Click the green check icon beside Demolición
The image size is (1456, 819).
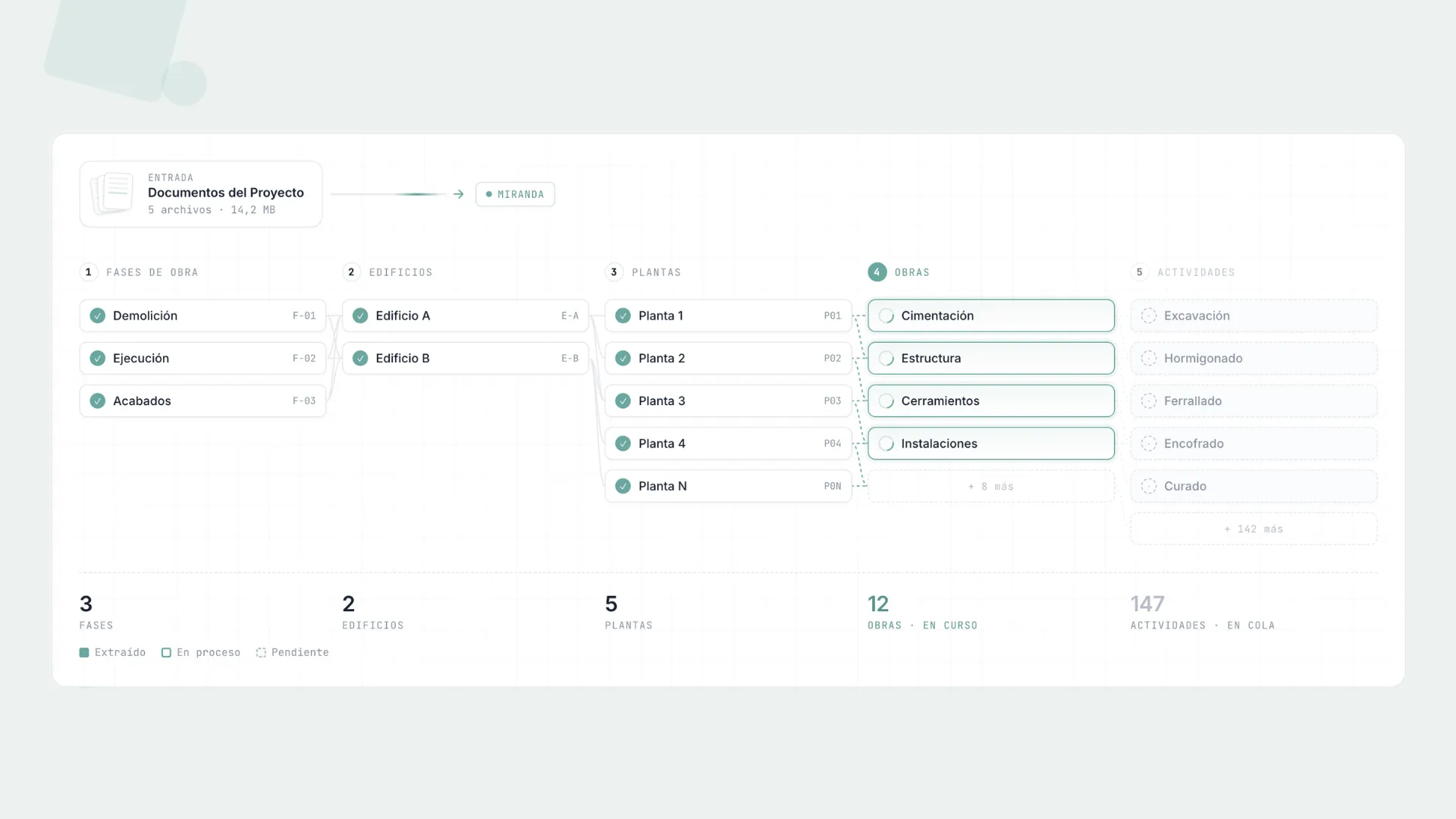(x=98, y=315)
